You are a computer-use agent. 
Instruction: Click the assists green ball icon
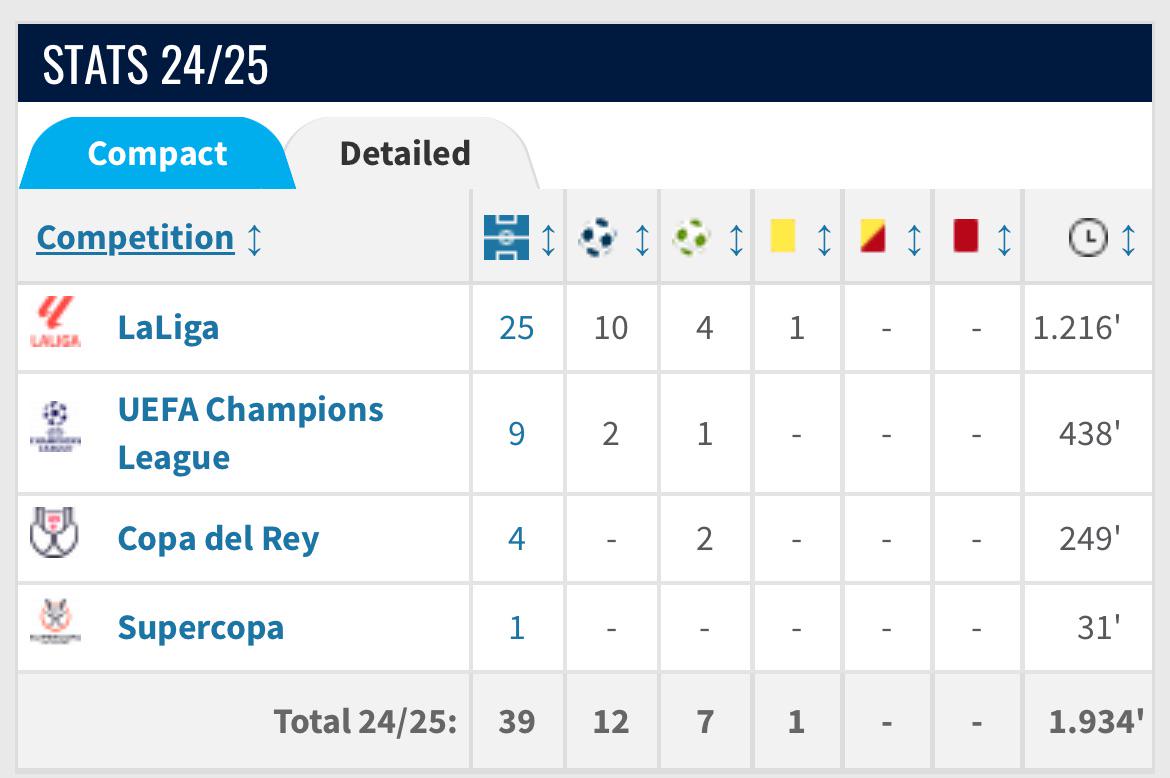pyautogui.click(x=692, y=237)
